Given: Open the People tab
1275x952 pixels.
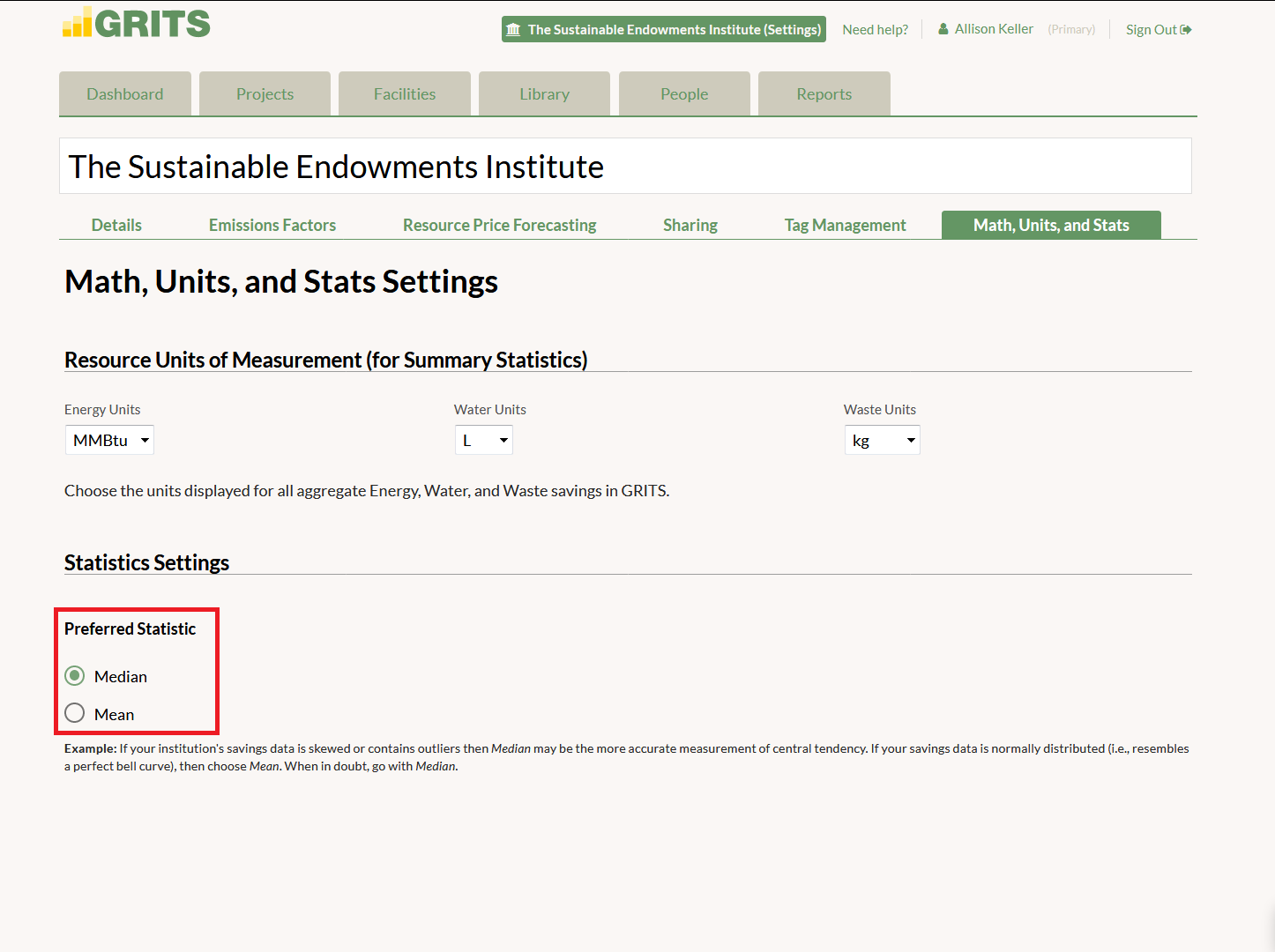Looking at the screenshot, I should (684, 93).
